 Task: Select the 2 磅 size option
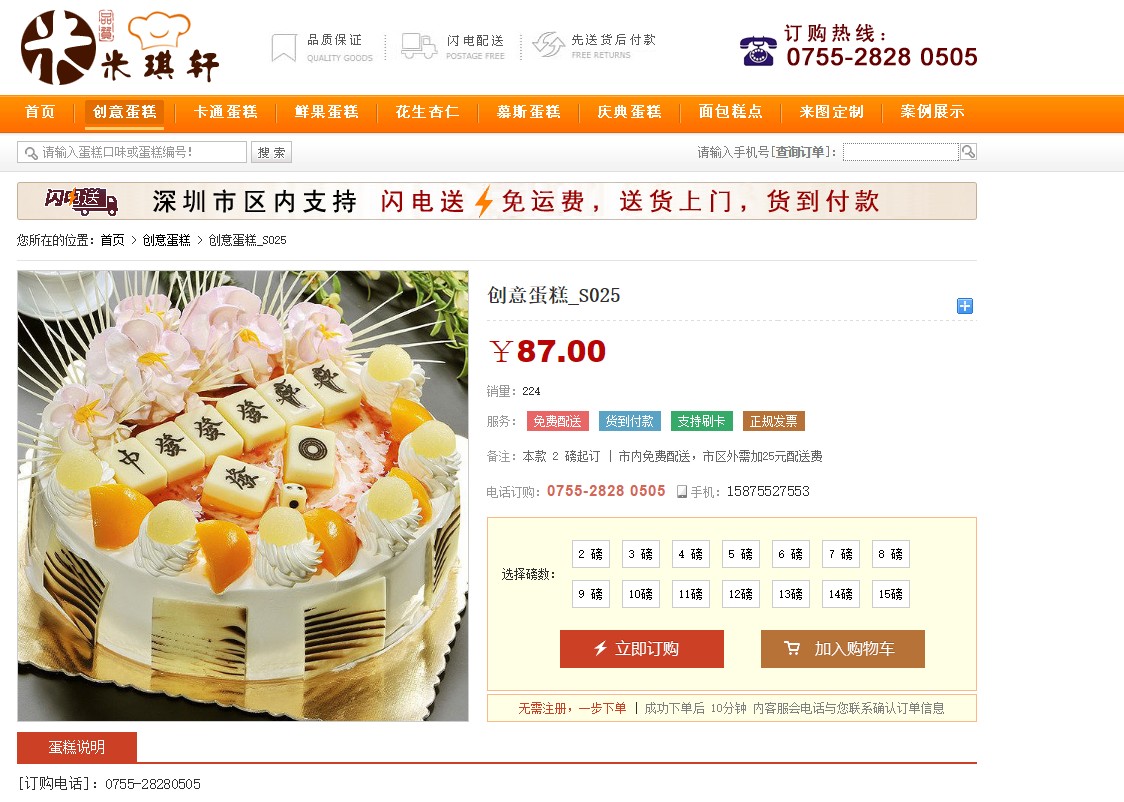click(591, 554)
